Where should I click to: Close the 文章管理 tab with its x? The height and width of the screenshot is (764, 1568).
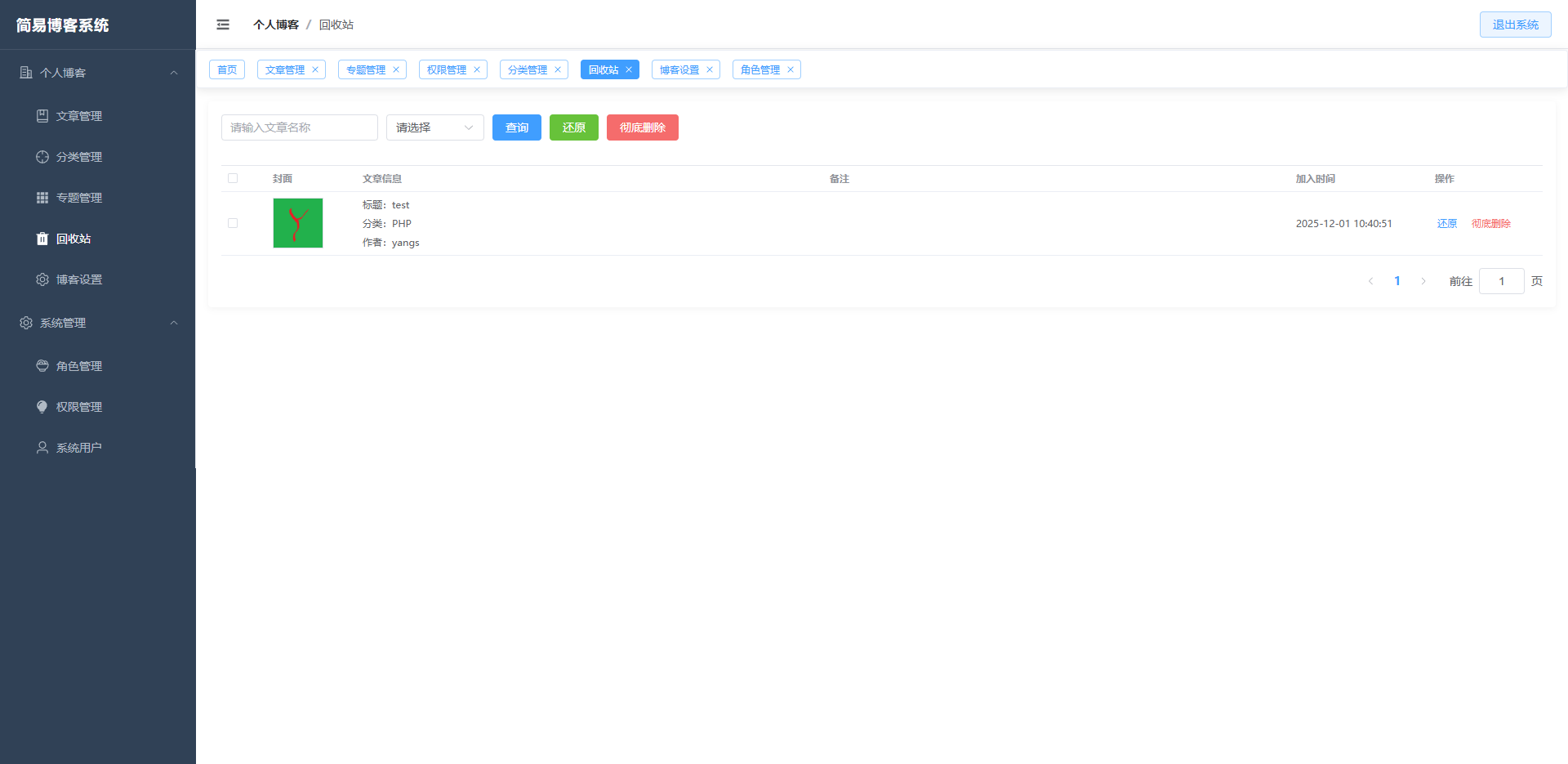point(315,69)
